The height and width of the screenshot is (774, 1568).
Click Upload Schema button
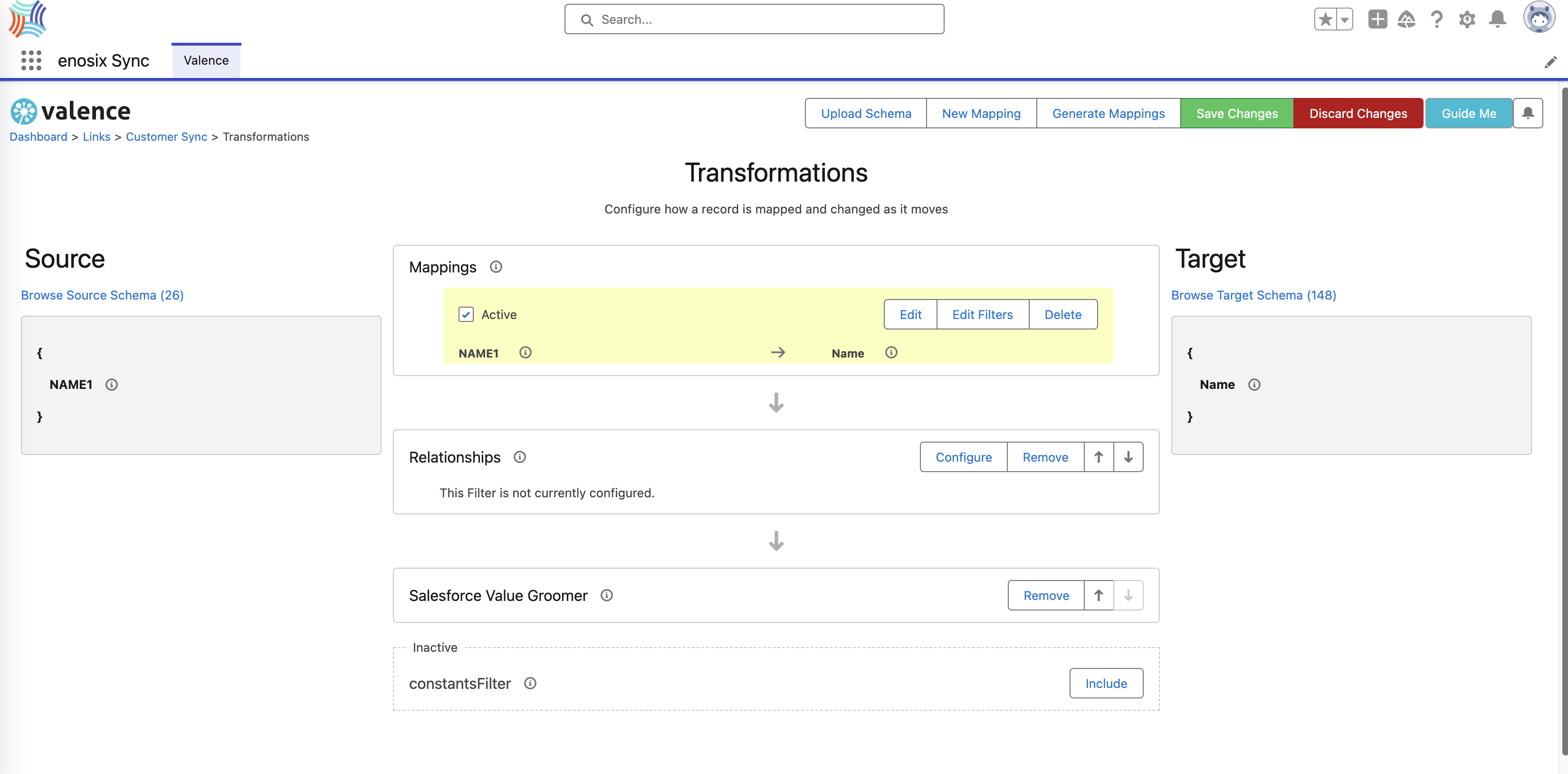click(866, 113)
